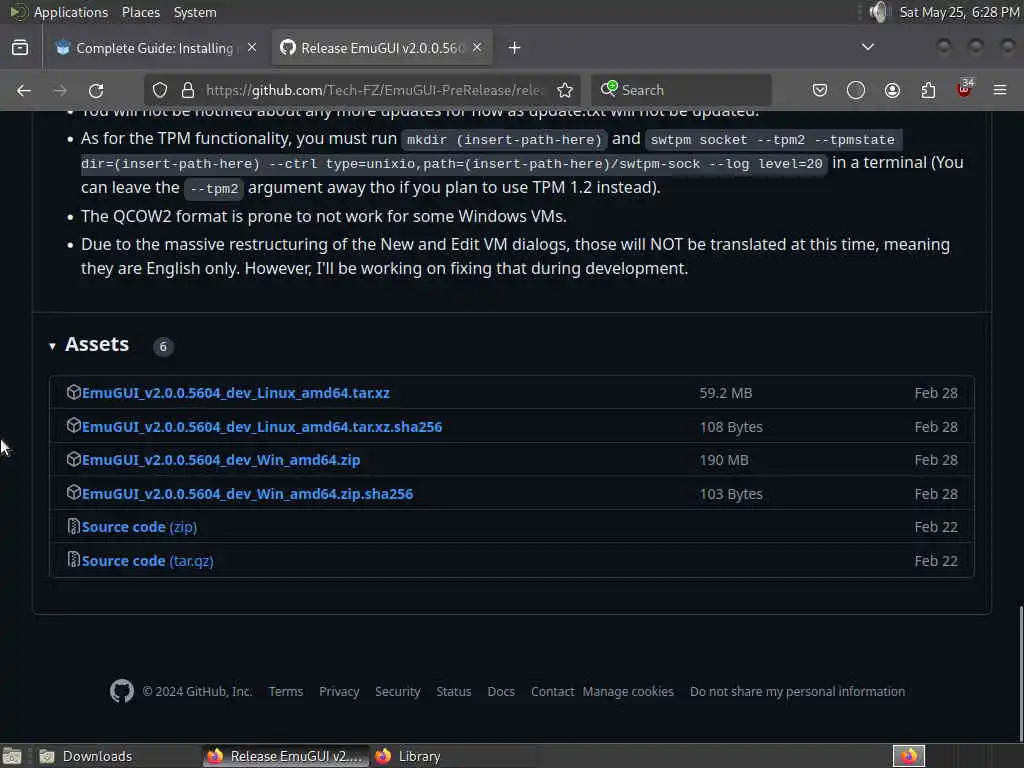Image resolution: width=1024 pixels, height=768 pixels.
Task: Expand the list all tabs chevron
Action: pos(868,47)
